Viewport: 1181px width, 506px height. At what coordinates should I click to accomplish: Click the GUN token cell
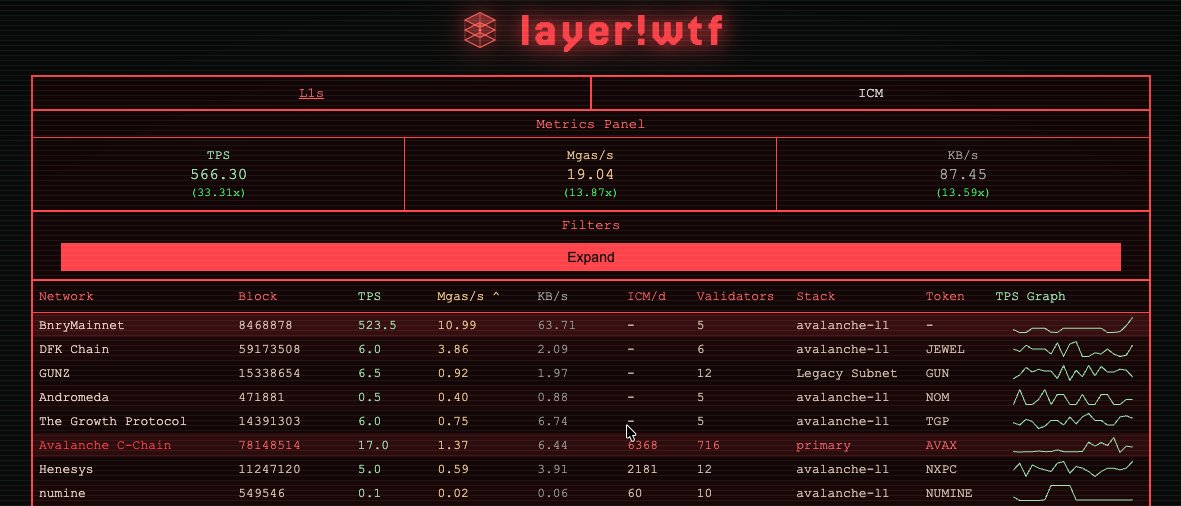937,373
